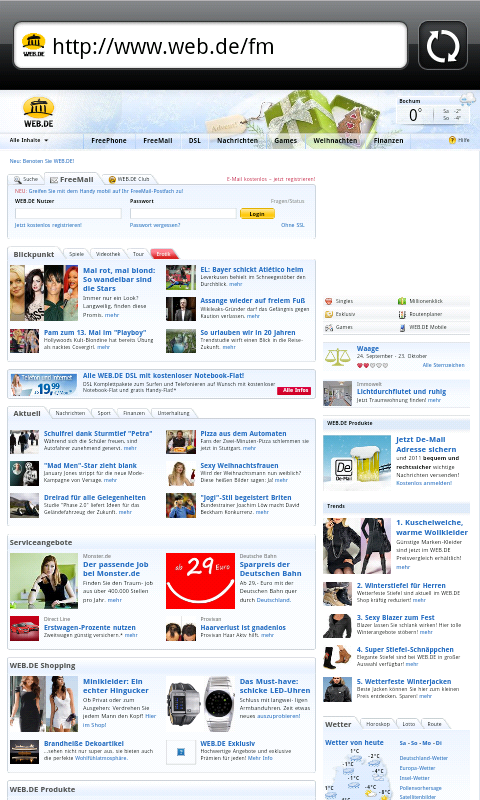480x800 pixels.
Task: Click Jetzt kostenlos registrieren link
Action: pyautogui.click(x=48, y=225)
